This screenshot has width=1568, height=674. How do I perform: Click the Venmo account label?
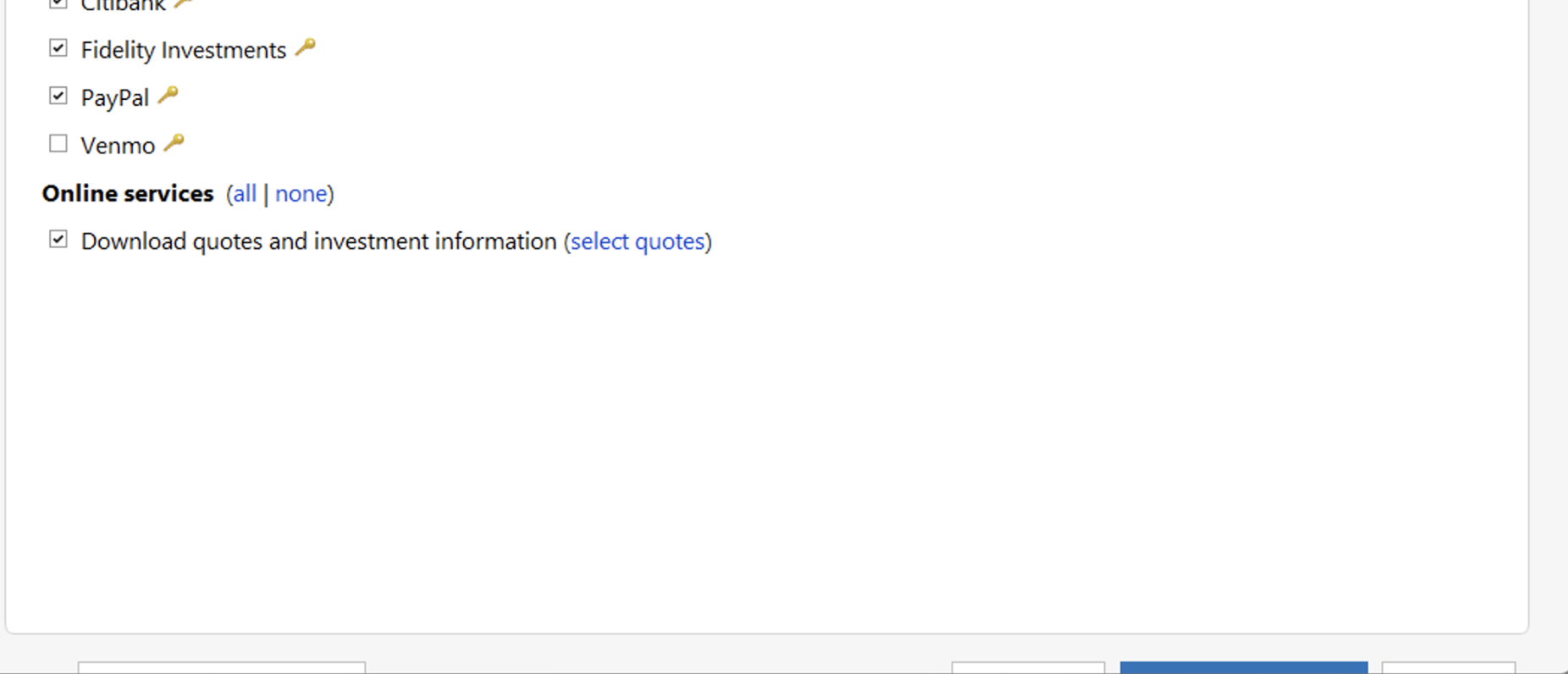tap(118, 146)
